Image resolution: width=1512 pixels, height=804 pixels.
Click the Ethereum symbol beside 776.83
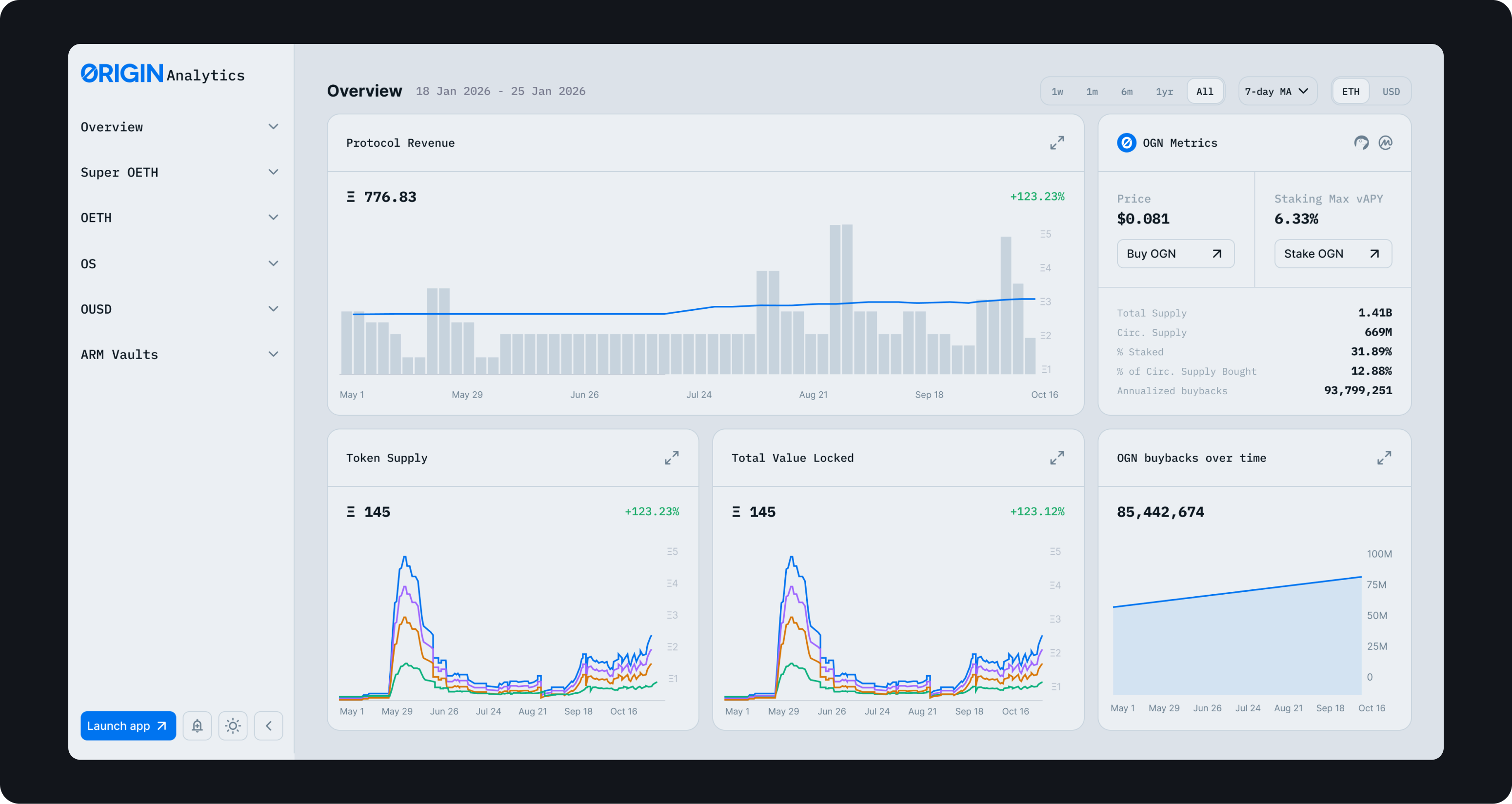click(350, 197)
